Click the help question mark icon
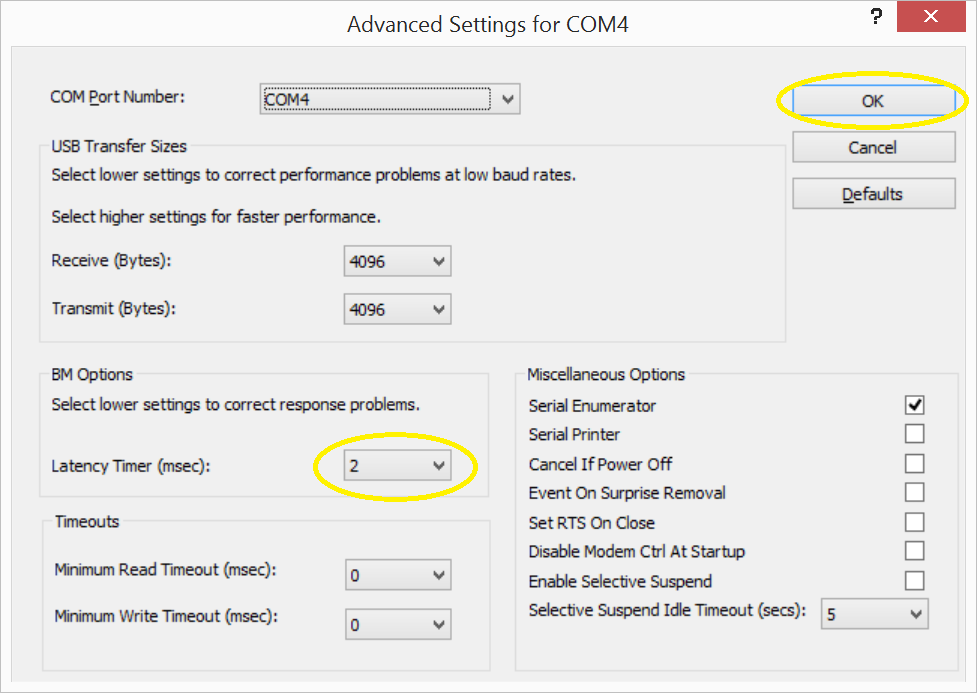The height and width of the screenshot is (693, 977). [x=876, y=16]
